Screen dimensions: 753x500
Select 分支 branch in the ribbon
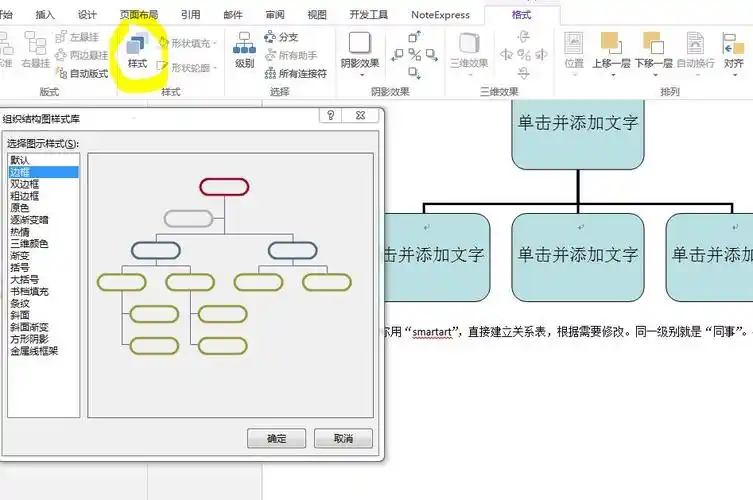(281, 37)
